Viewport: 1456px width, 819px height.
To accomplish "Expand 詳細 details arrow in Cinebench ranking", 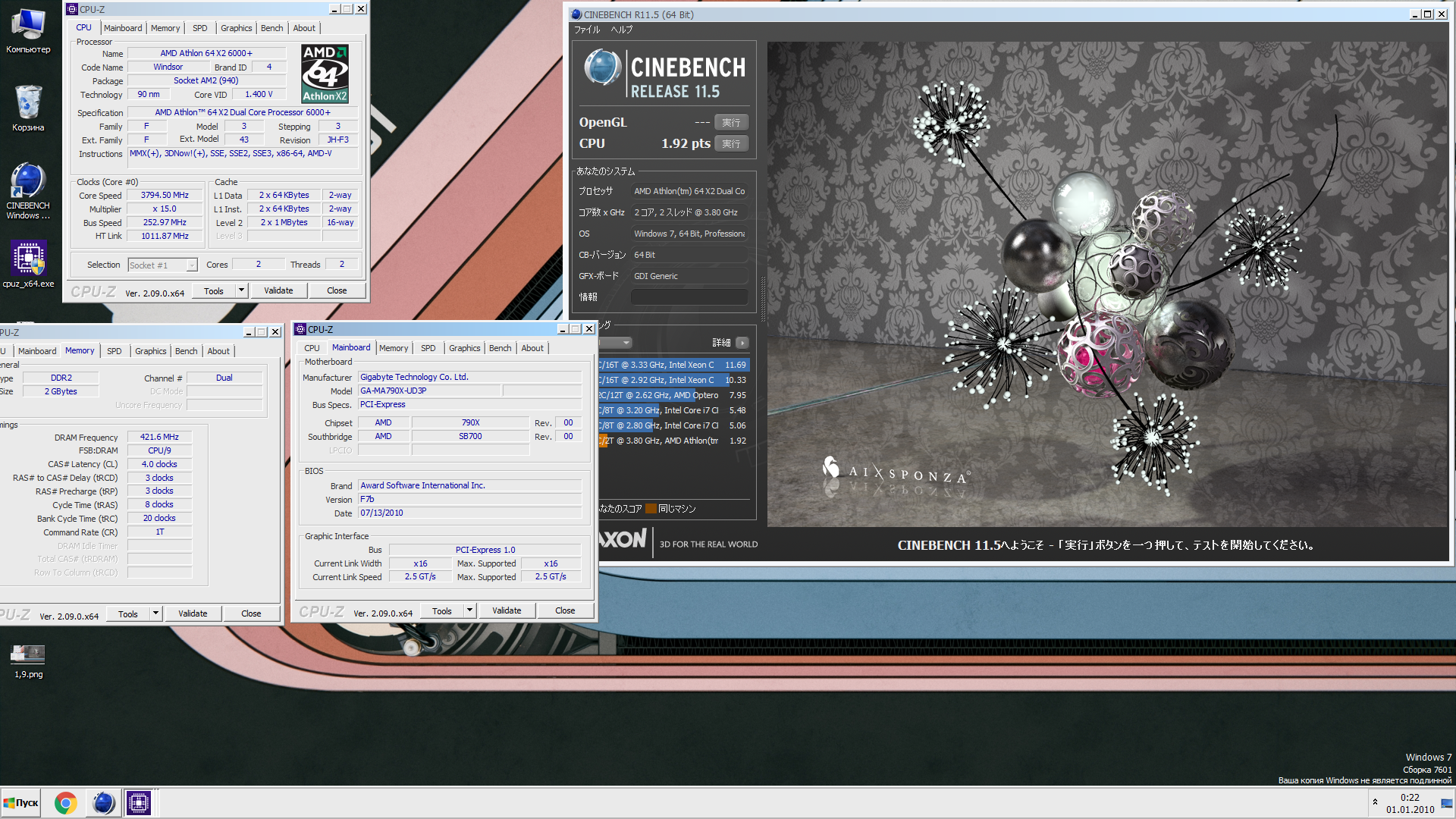I will [x=742, y=343].
